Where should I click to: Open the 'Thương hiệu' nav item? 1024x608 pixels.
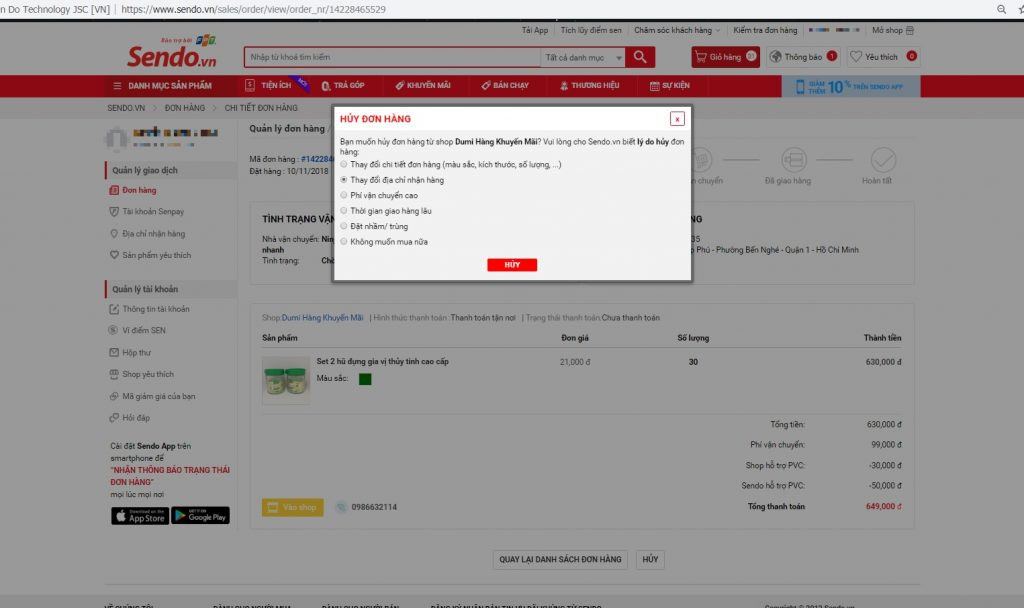[589, 86]
